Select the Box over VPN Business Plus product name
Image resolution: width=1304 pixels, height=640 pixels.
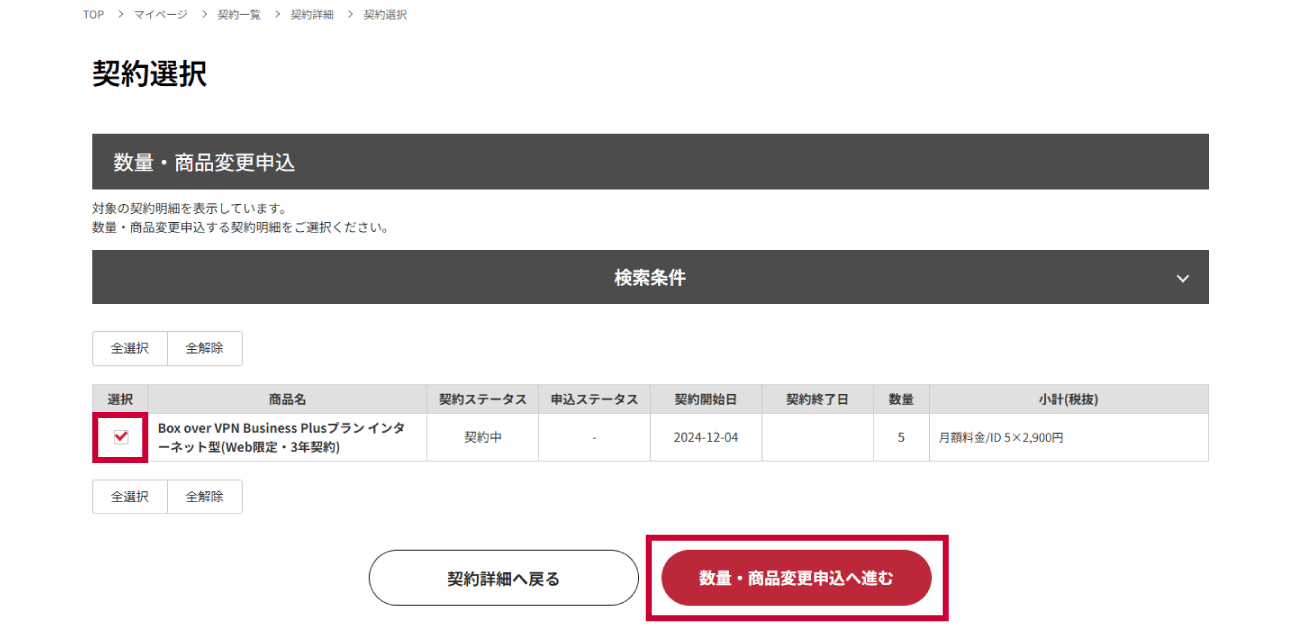click(x=282, y=437)
